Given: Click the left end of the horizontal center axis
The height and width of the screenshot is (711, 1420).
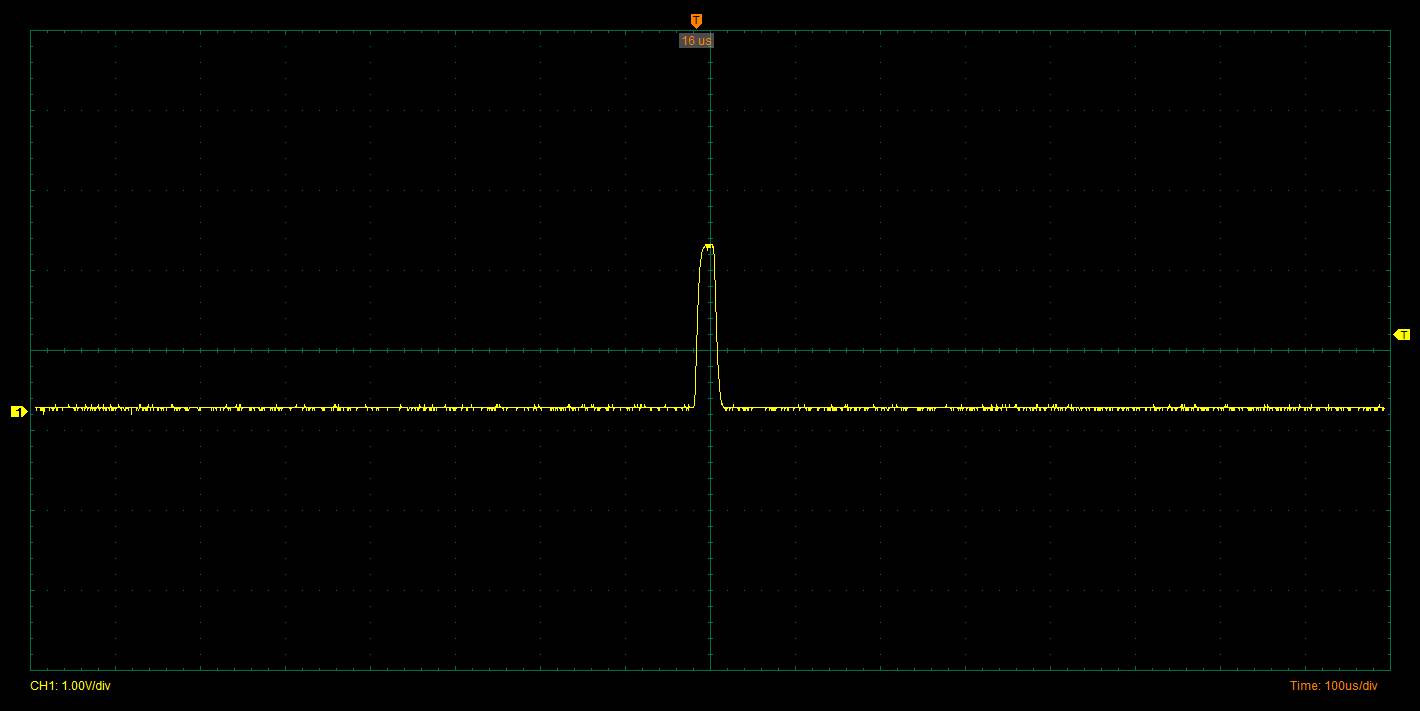Looking at the screenshot, I should (x=32, y=350).
